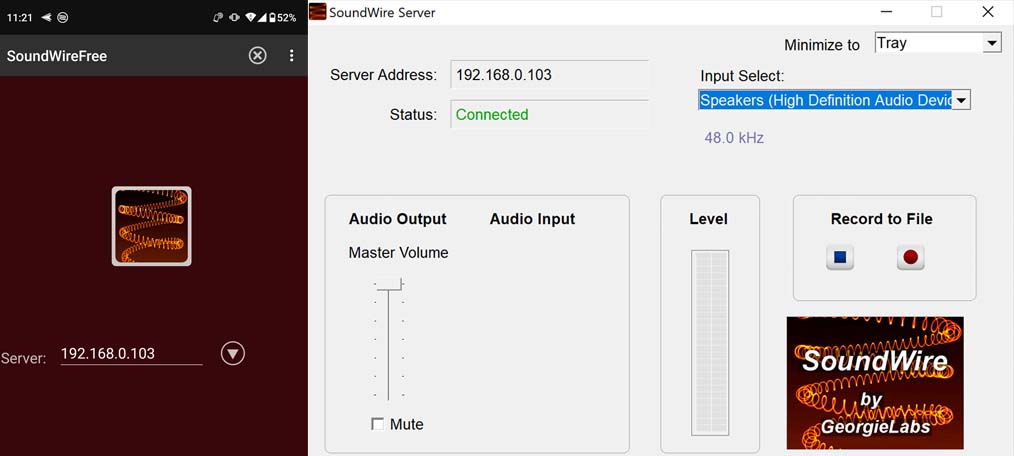Open the three-dot overflow menu in SoundWireFree
This screenshot has height=456, width=1014.
click(x=292, y=56)
